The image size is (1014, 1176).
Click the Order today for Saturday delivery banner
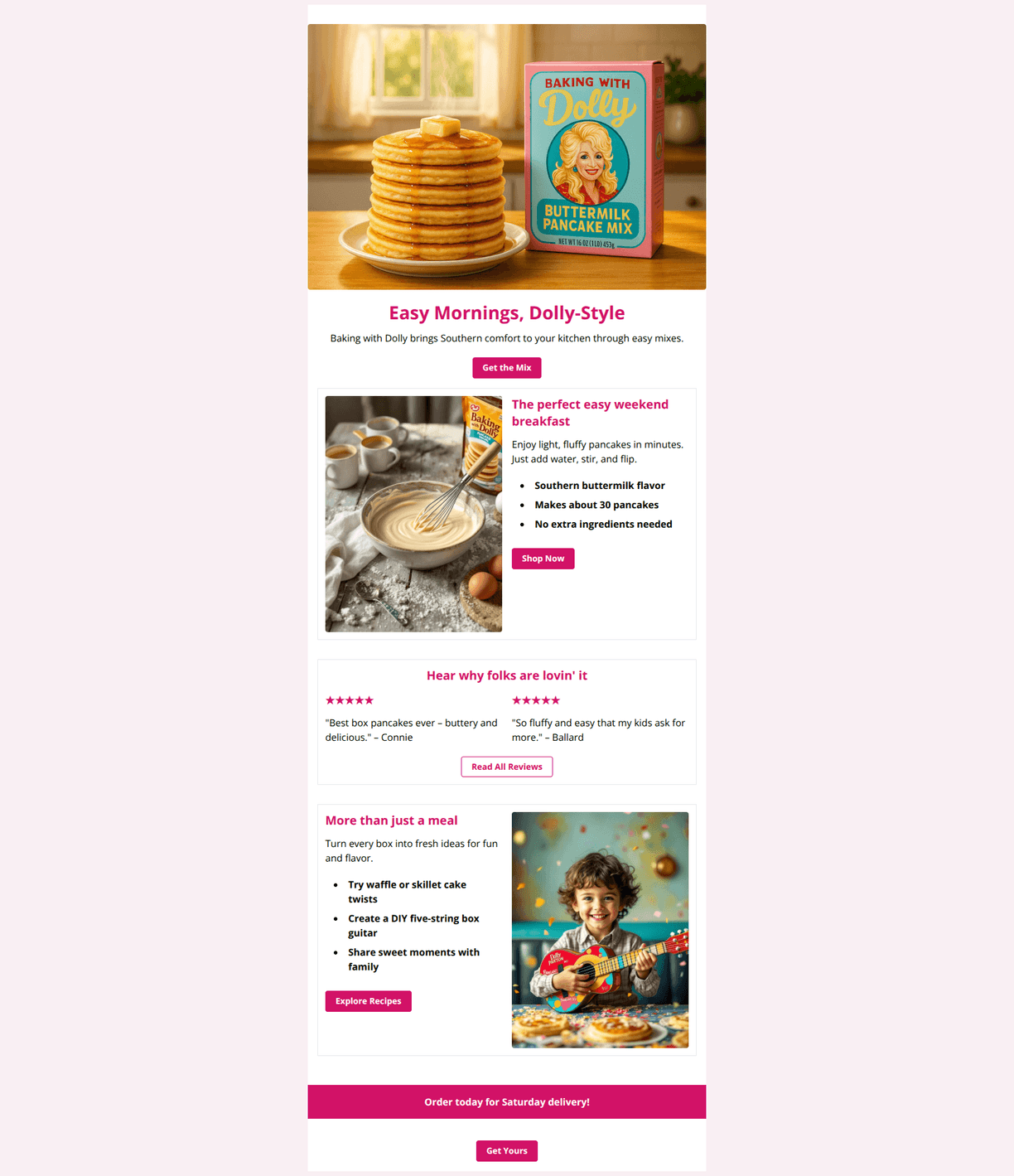click(x=506, y=1102)
